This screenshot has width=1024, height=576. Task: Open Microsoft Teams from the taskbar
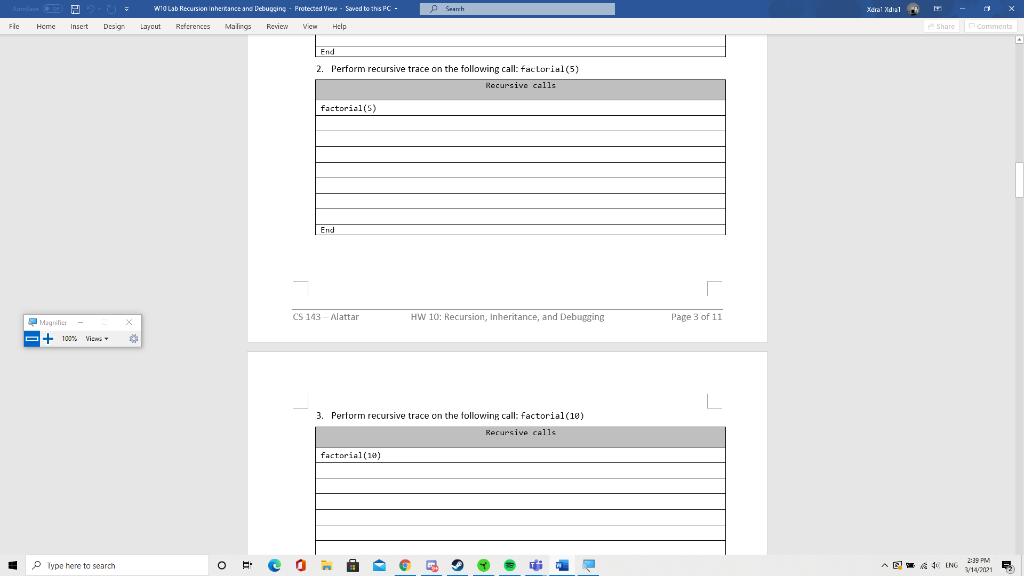pos(535,565)
